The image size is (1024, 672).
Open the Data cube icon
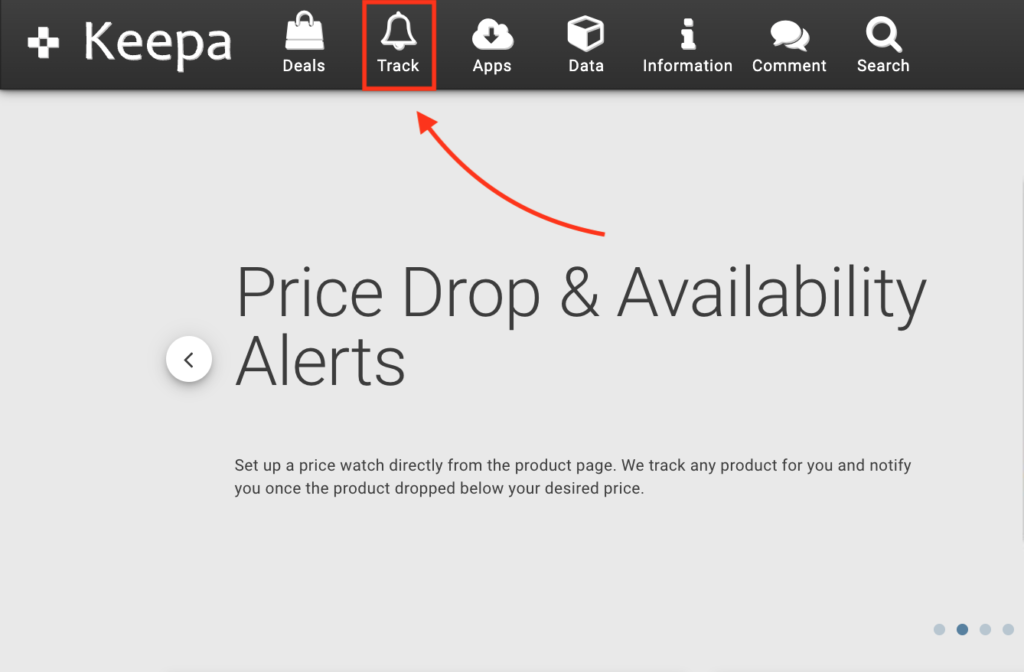[x=585, y=32]
